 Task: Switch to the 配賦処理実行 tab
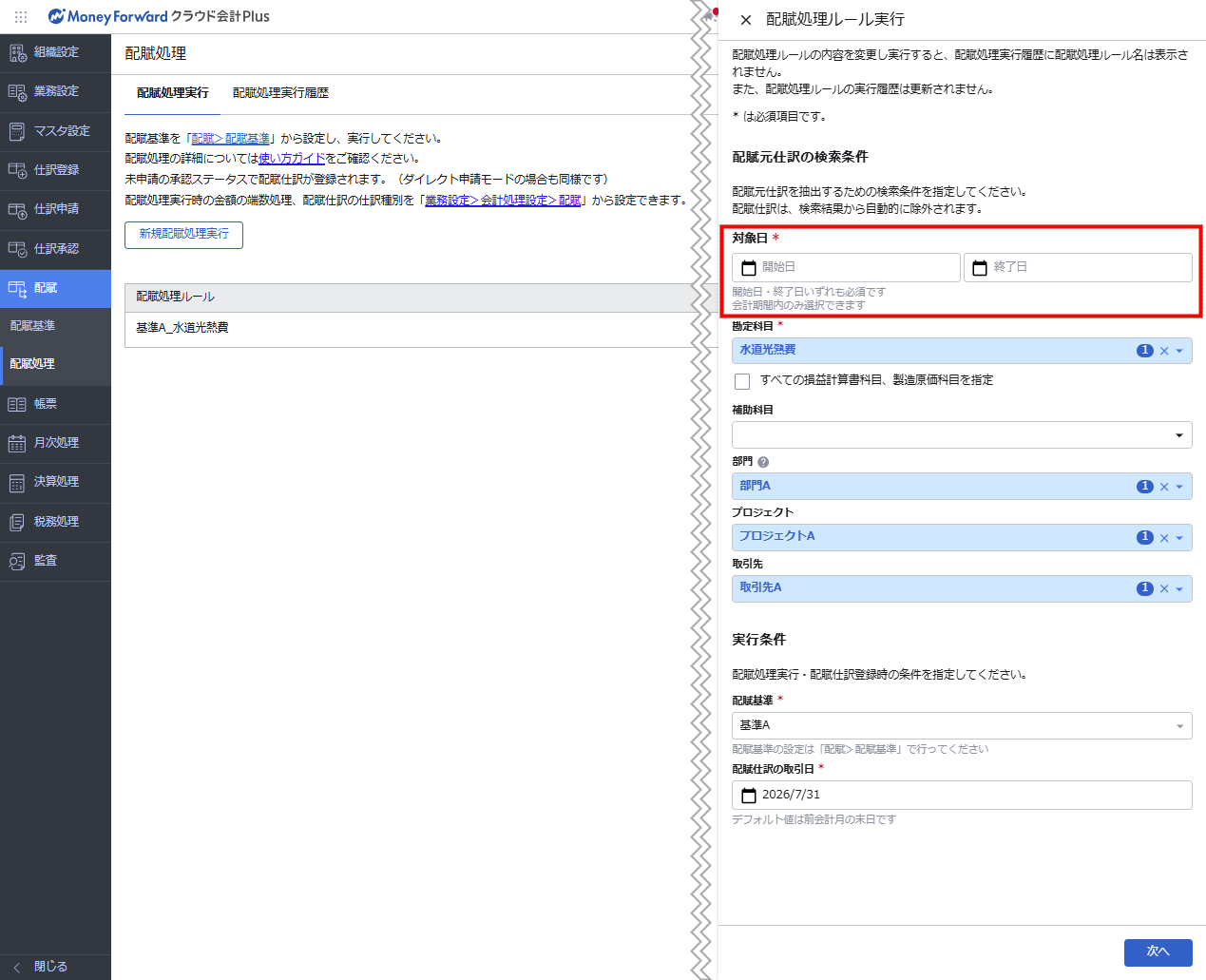click(172, 93)
